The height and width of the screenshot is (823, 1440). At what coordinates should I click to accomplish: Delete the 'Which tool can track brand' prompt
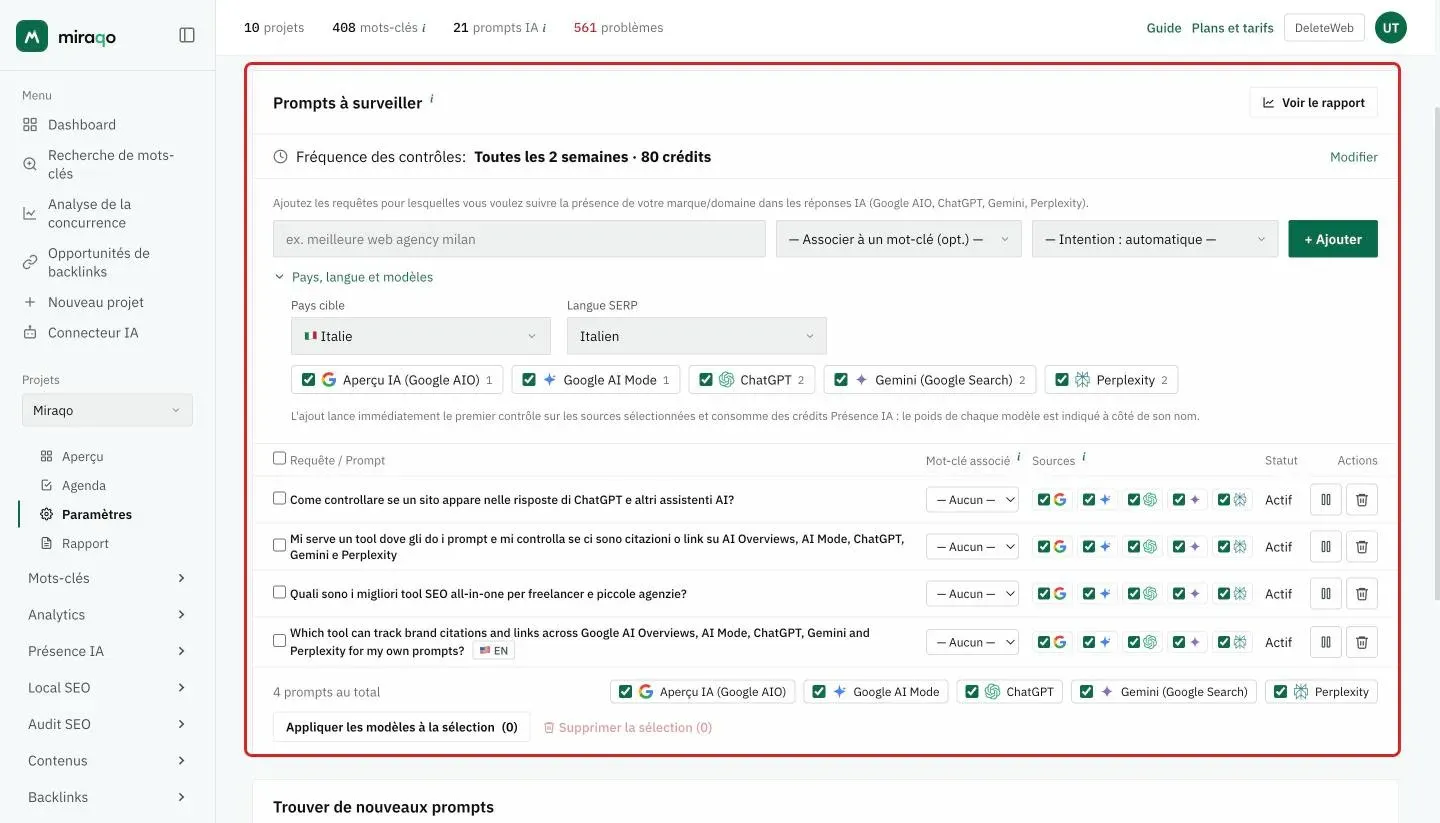click(1362, 642)
